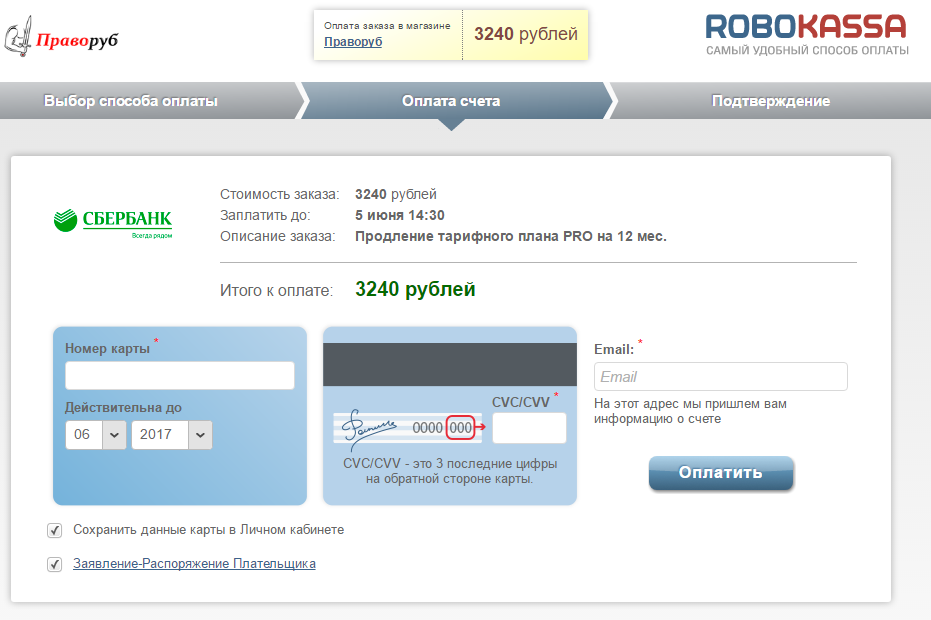Screen dimensions: 931x620
Task: Toggle the save card data checkbox
Action: click(x=55, y=530)
